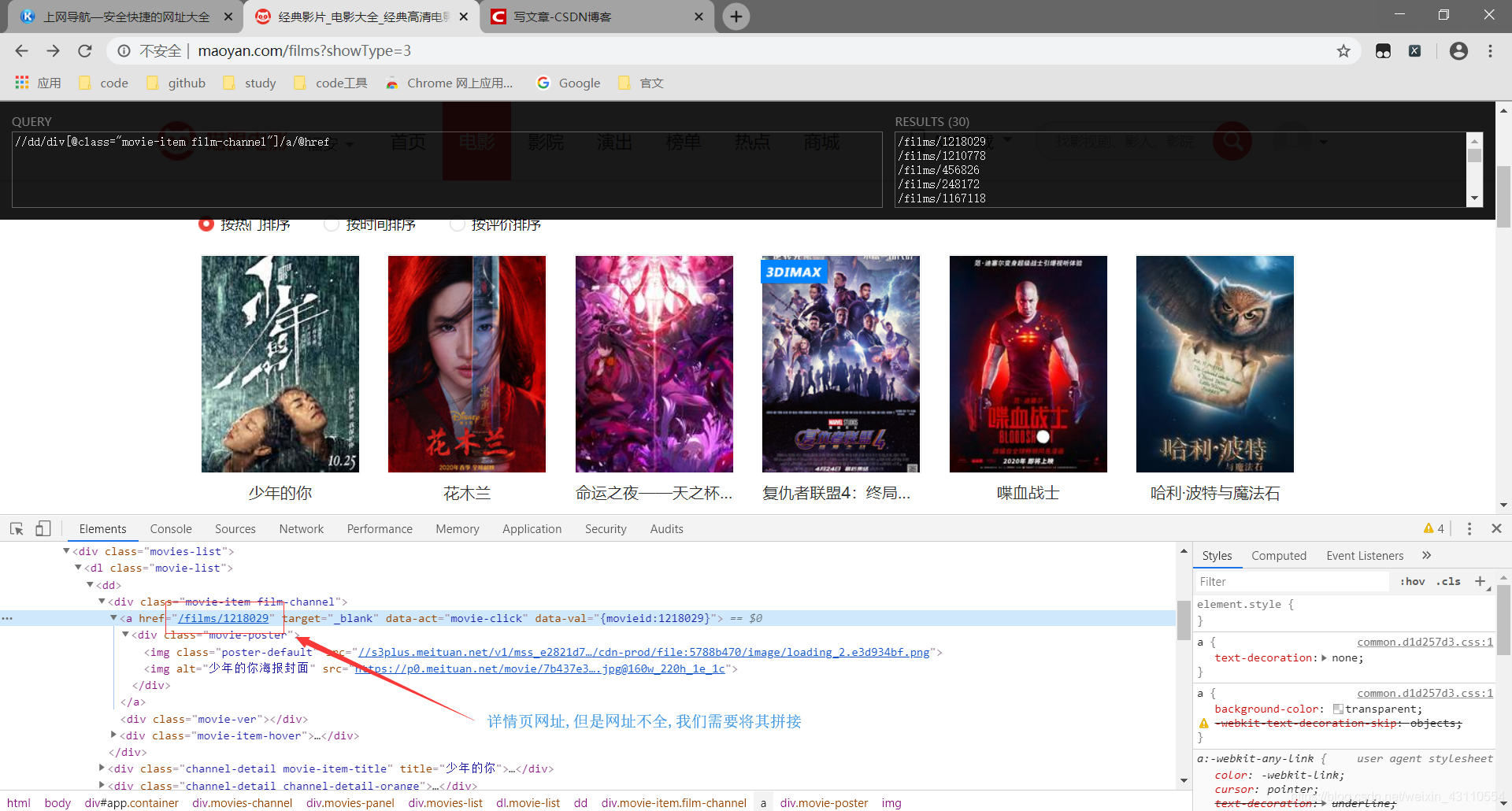
Task: Open the /films/1218029 link in results
Action: (940, 141)
